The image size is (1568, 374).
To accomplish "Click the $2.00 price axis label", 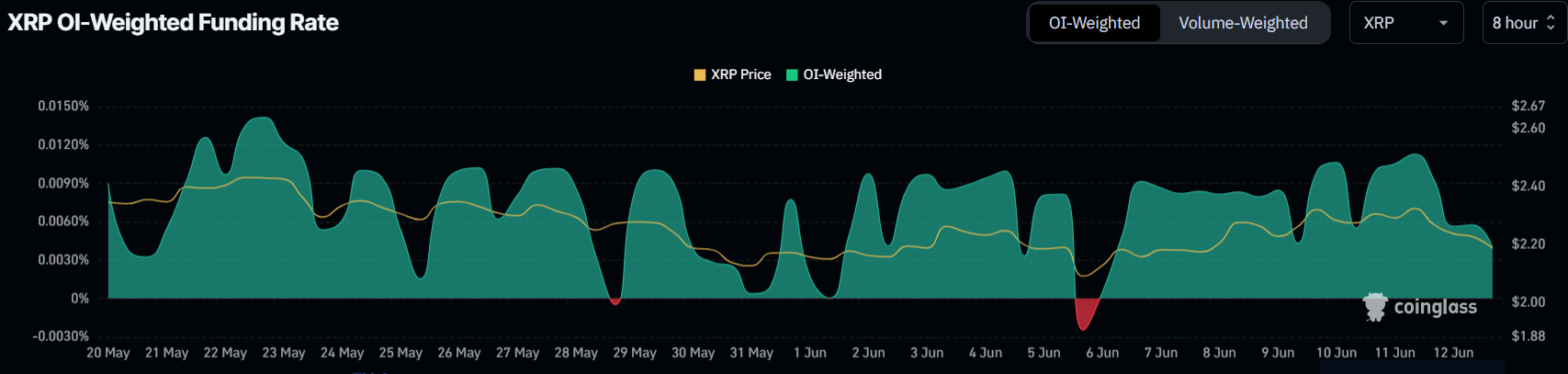I will coord(1529,301).
